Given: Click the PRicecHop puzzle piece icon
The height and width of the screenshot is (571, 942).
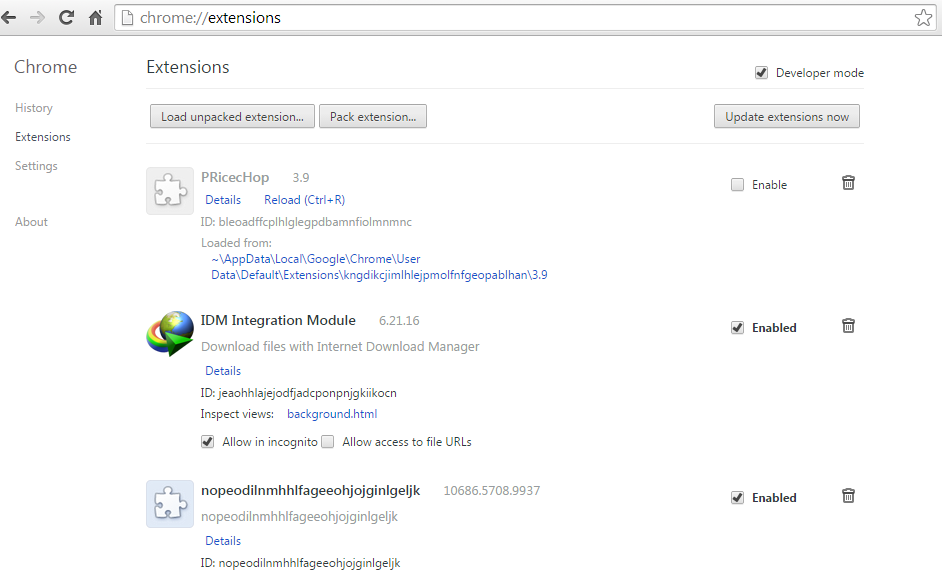Looking at the screenshot, I should click(x=170, y=191).
